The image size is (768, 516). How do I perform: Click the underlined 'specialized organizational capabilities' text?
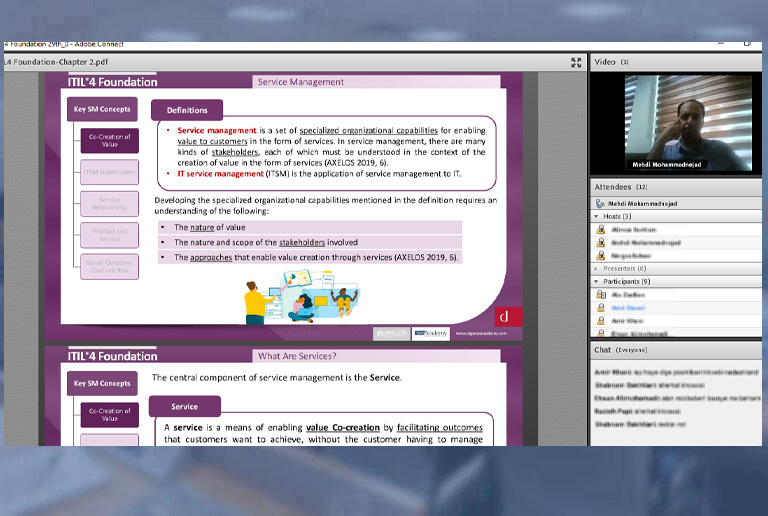click(x=368, y=130)
